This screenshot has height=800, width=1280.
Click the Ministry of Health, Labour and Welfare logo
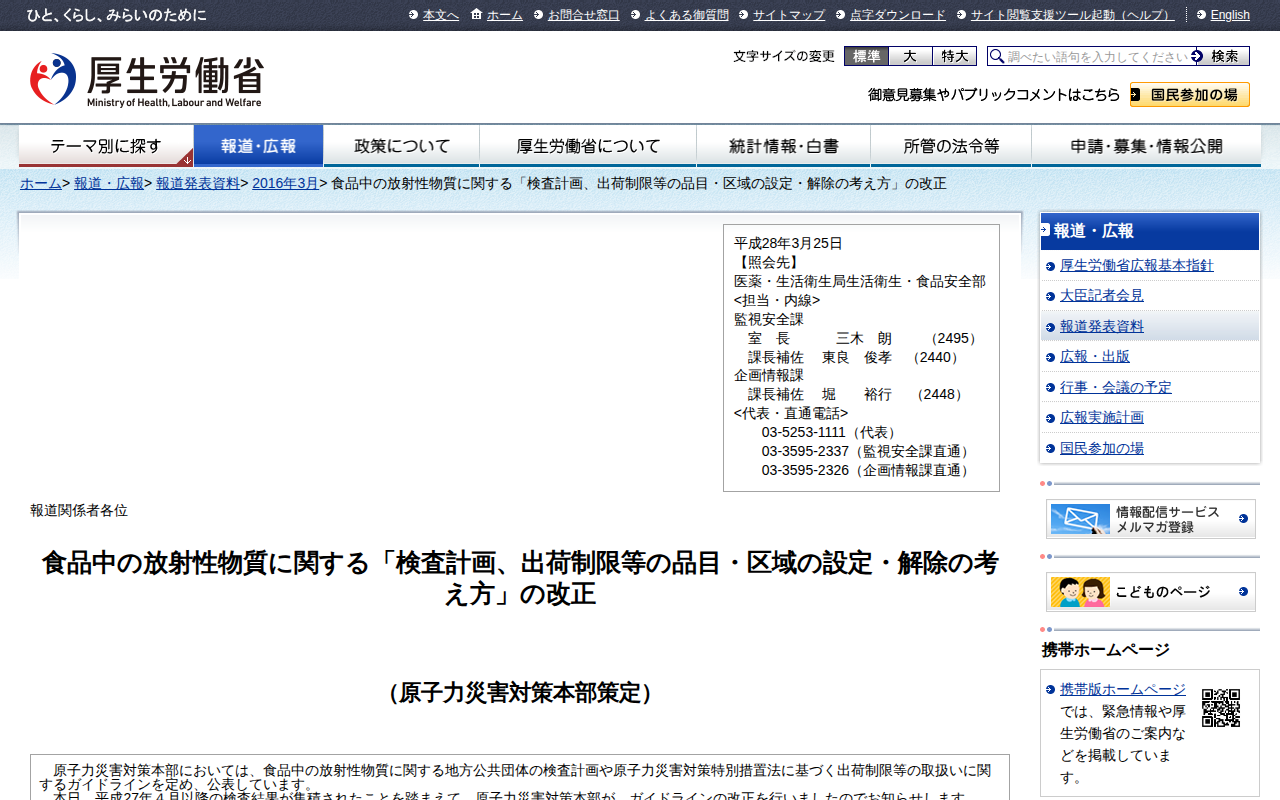tap(146, 80)
